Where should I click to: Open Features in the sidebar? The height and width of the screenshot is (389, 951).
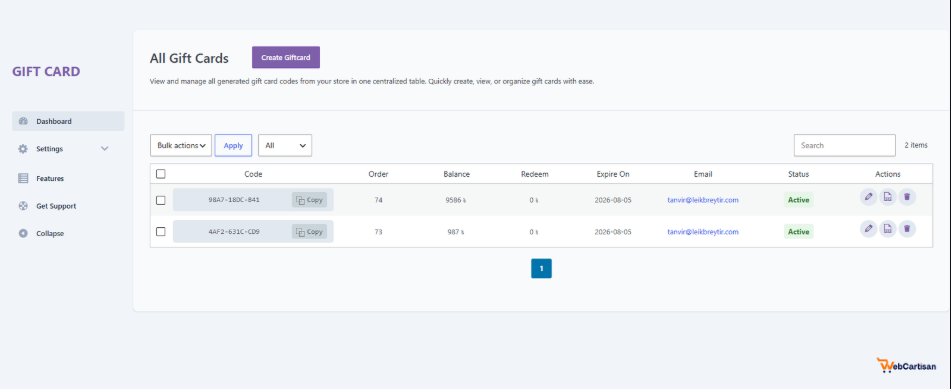point(68,178)
